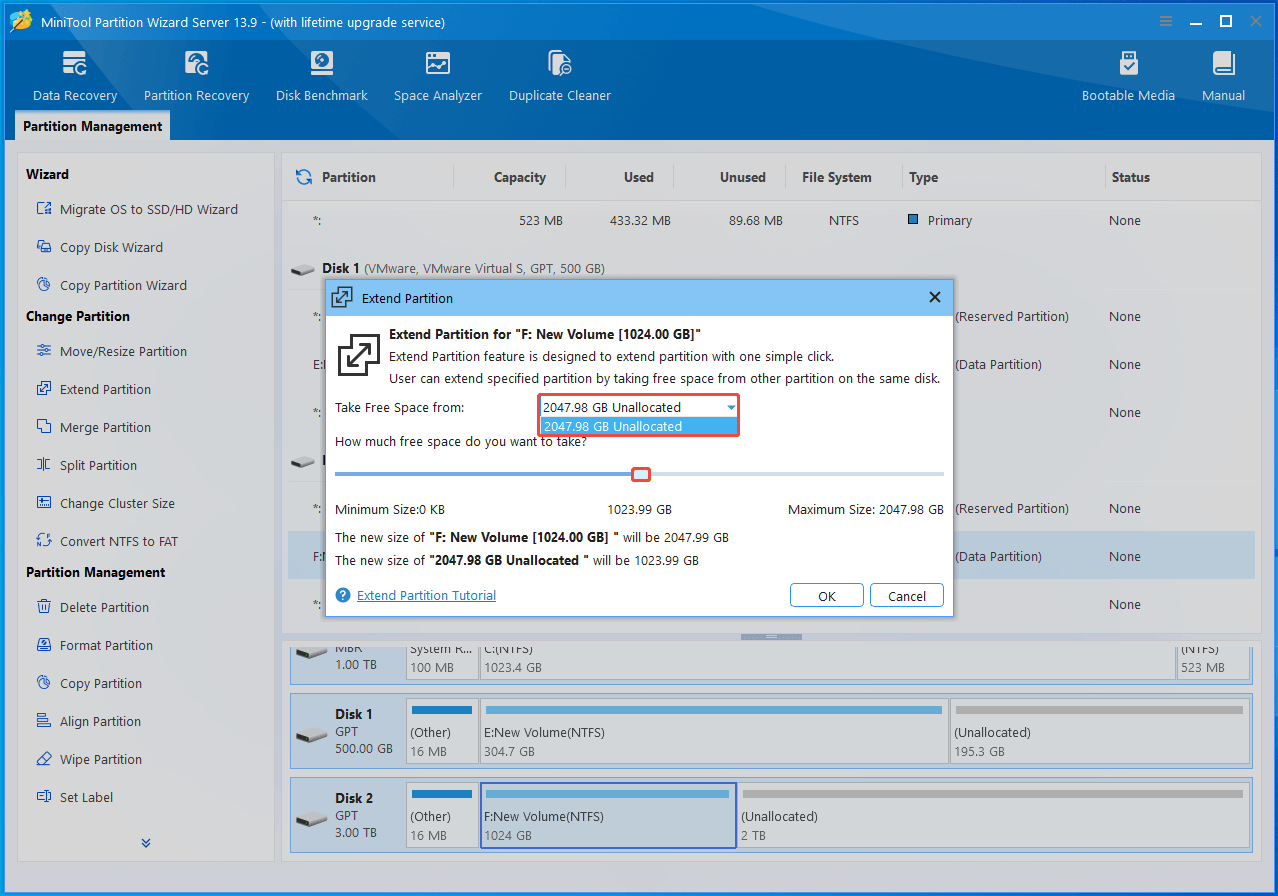Select F:New Volume block on Disk 2
Screen dimensions: 1278x896
point(608,816)
